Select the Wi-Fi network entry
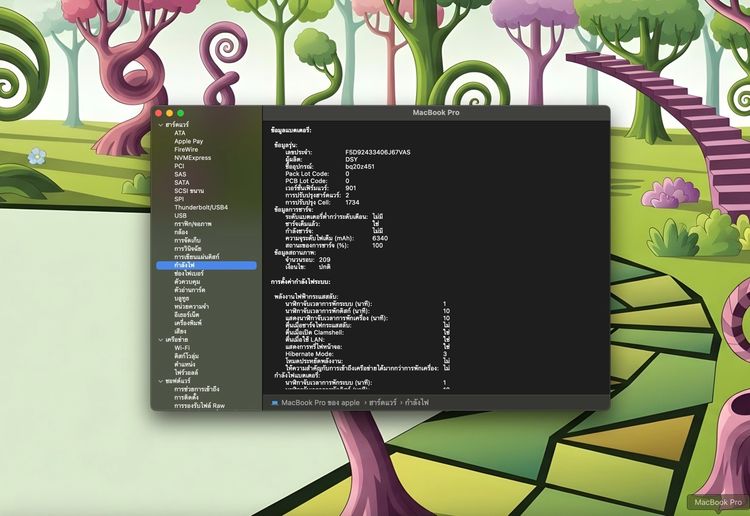This screenshot has width=750, height=516. pyautogui.click(x=182, y=348)
